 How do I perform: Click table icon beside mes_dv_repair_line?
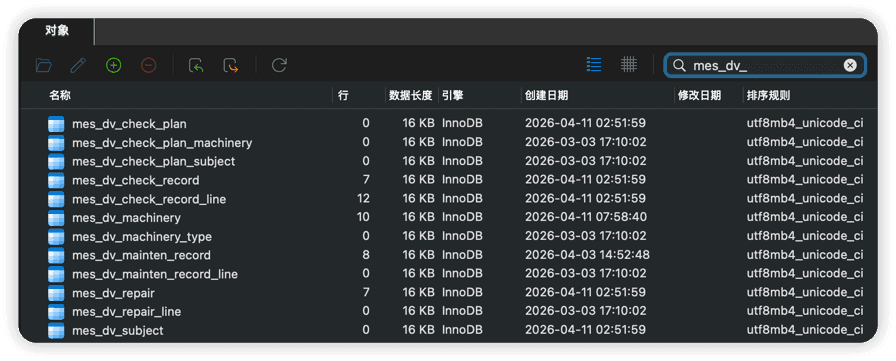(56, 312)
